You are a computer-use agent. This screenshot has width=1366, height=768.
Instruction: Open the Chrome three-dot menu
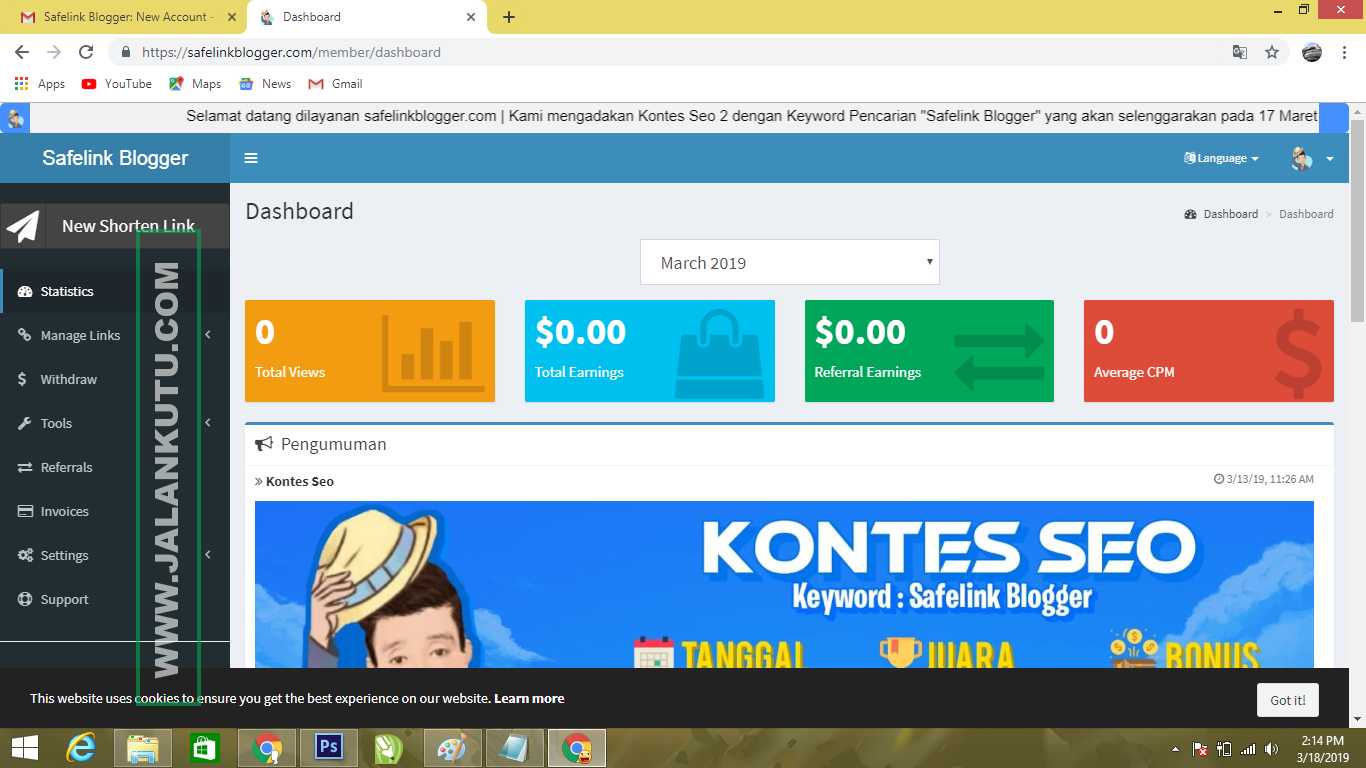coord(1344,52)
